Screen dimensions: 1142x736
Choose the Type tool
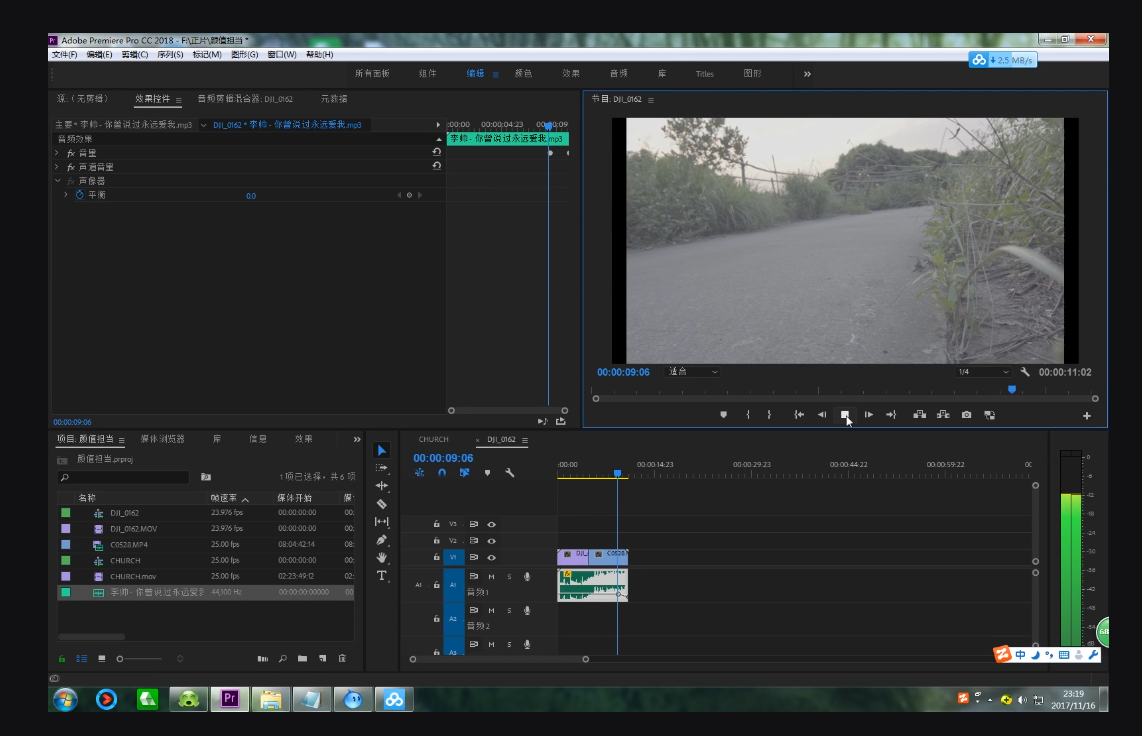coord(381,576)
